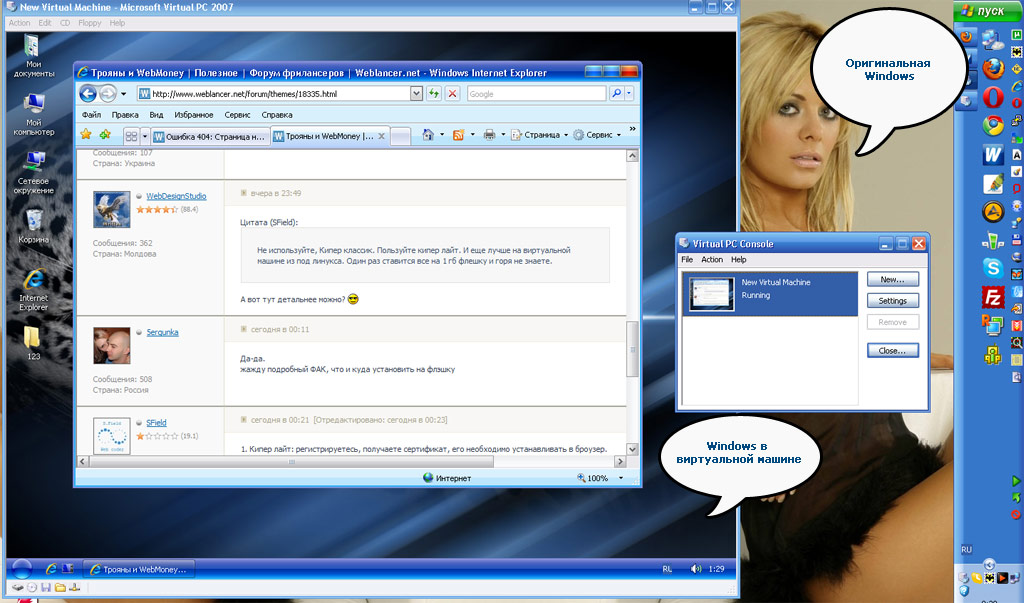
Task: Open Мои документы on the guest desktop
Action: (x=33, y=56)
